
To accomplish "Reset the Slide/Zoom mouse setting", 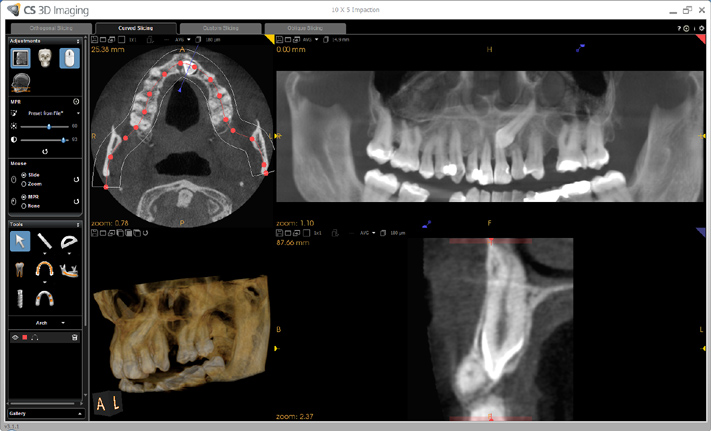I will coord(76,179).
